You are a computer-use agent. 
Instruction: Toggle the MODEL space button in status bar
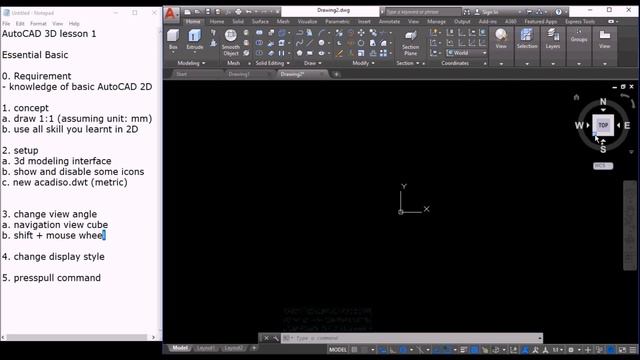(338, 350)
